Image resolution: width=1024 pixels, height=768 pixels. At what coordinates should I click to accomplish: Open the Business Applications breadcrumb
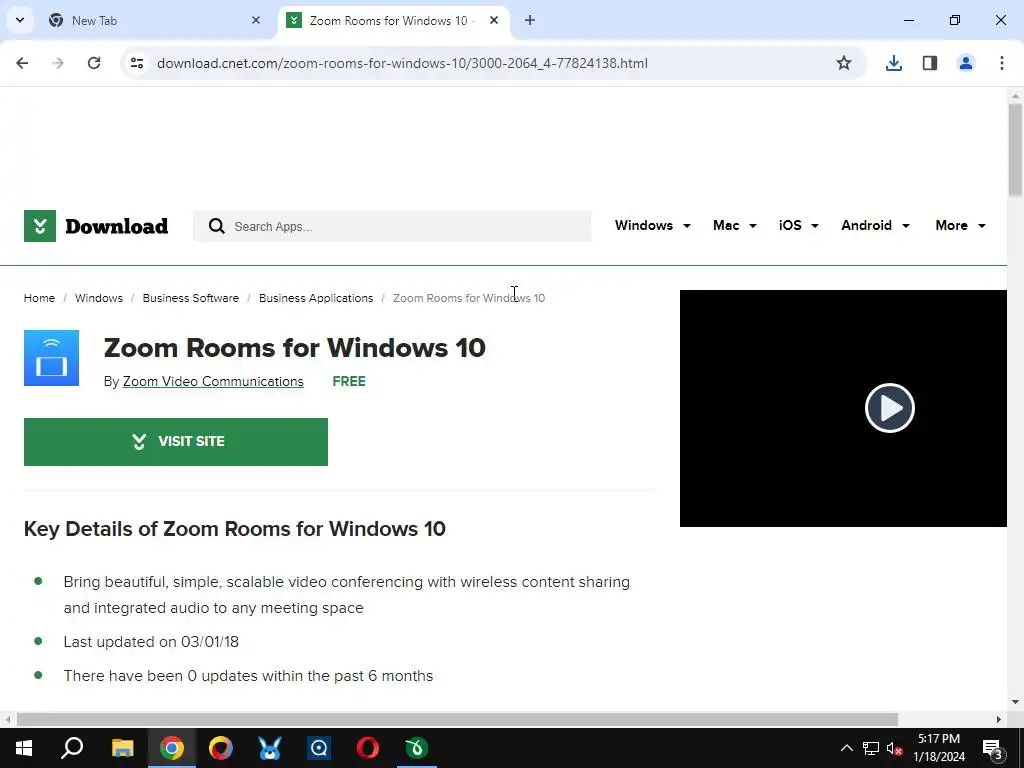[316, 298]
